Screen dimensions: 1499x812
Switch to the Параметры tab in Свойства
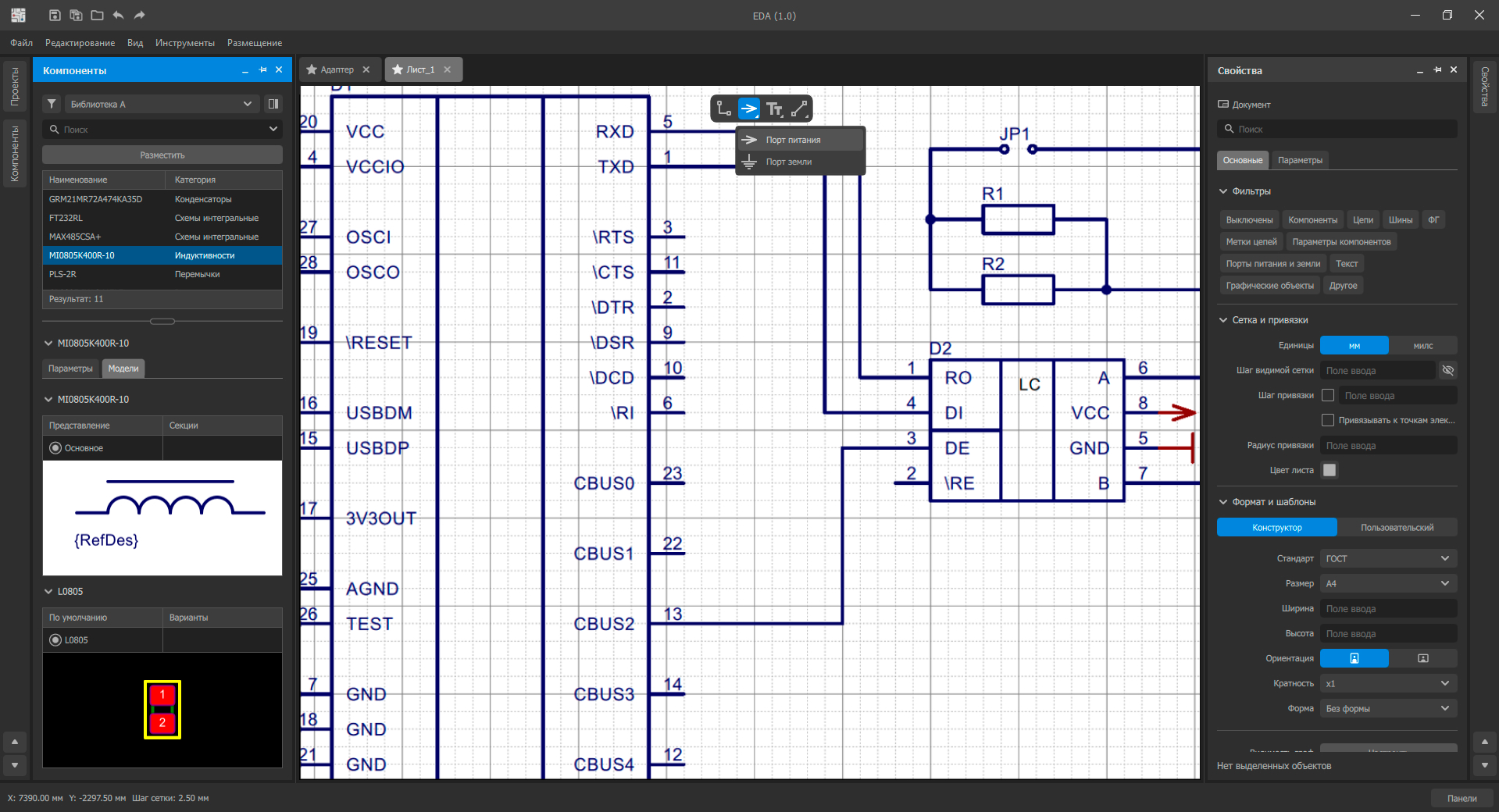[1301, 160]
